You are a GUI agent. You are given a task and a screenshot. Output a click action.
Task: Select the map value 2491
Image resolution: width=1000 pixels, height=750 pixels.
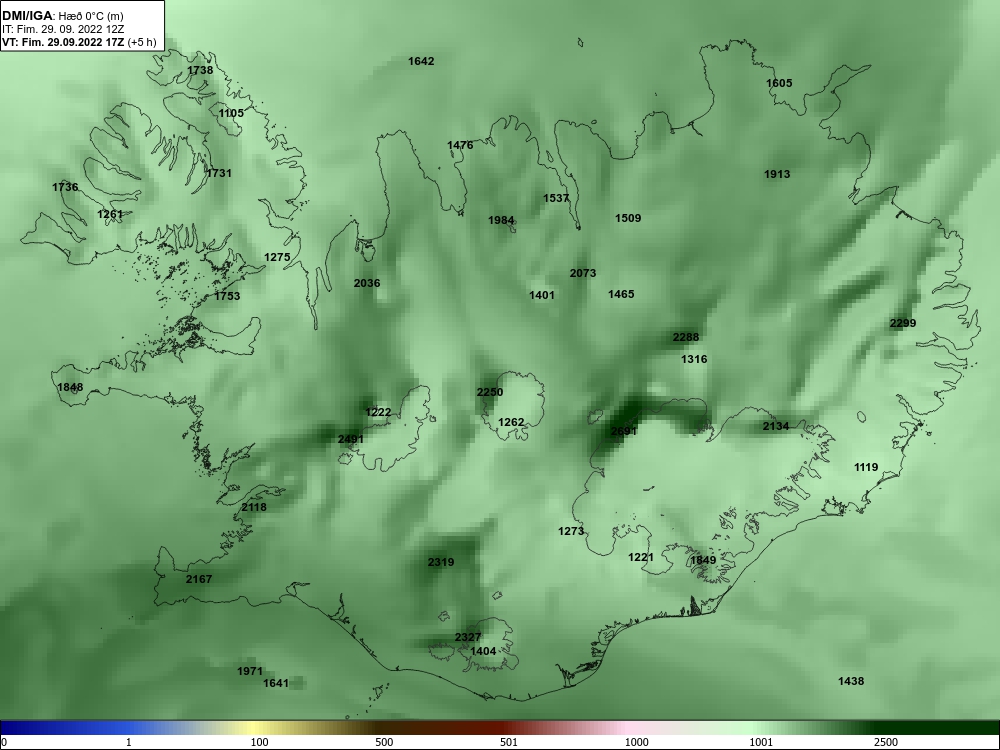(351, 439)
